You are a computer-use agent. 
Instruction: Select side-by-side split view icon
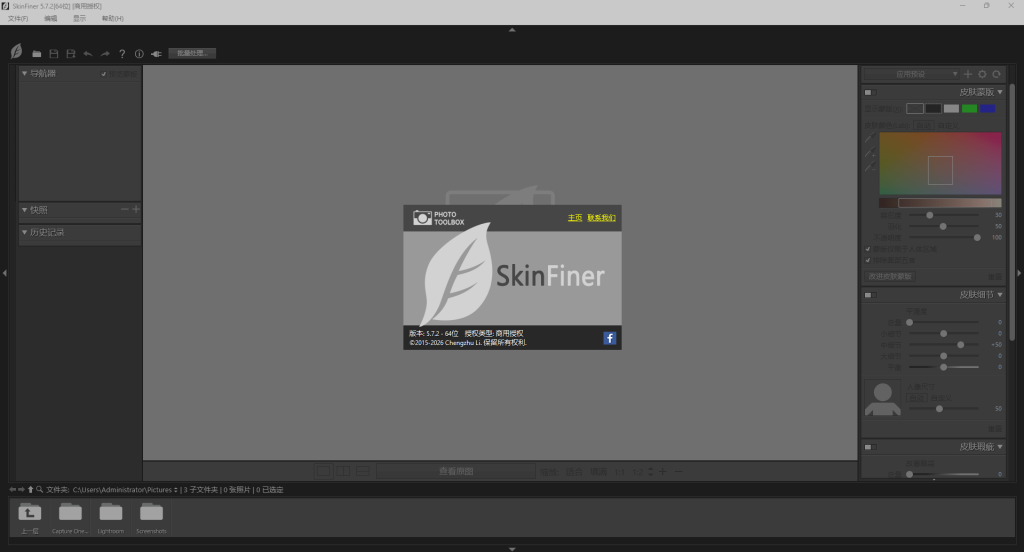343,471
